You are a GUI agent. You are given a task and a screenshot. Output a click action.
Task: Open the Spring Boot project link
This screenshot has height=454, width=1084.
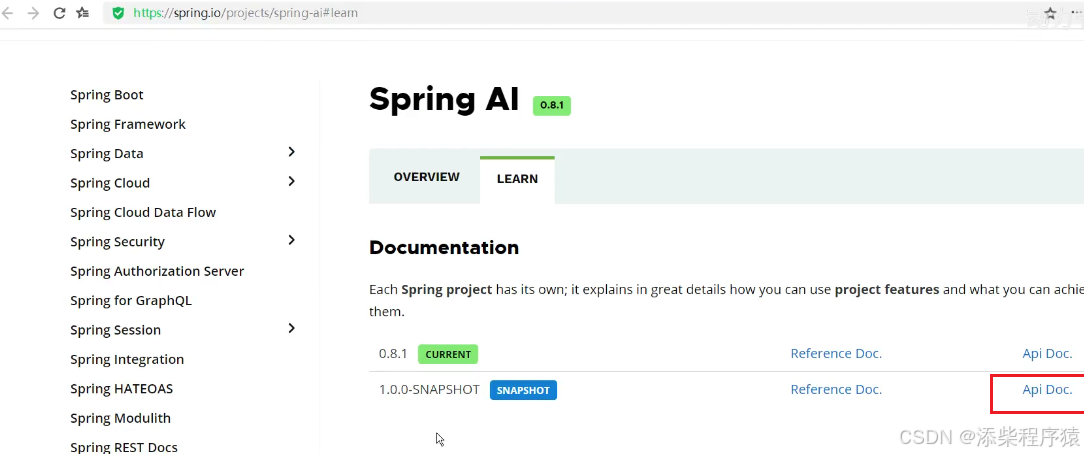107,95
